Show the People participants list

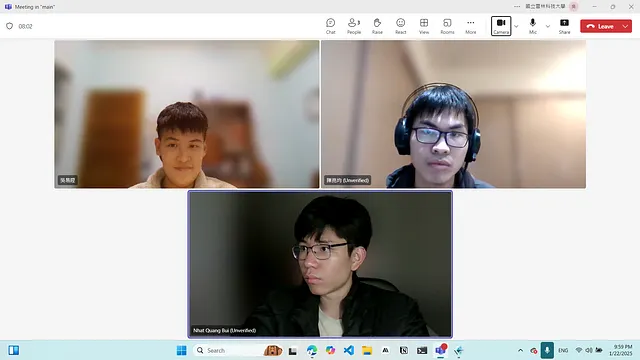pos(354,26)
